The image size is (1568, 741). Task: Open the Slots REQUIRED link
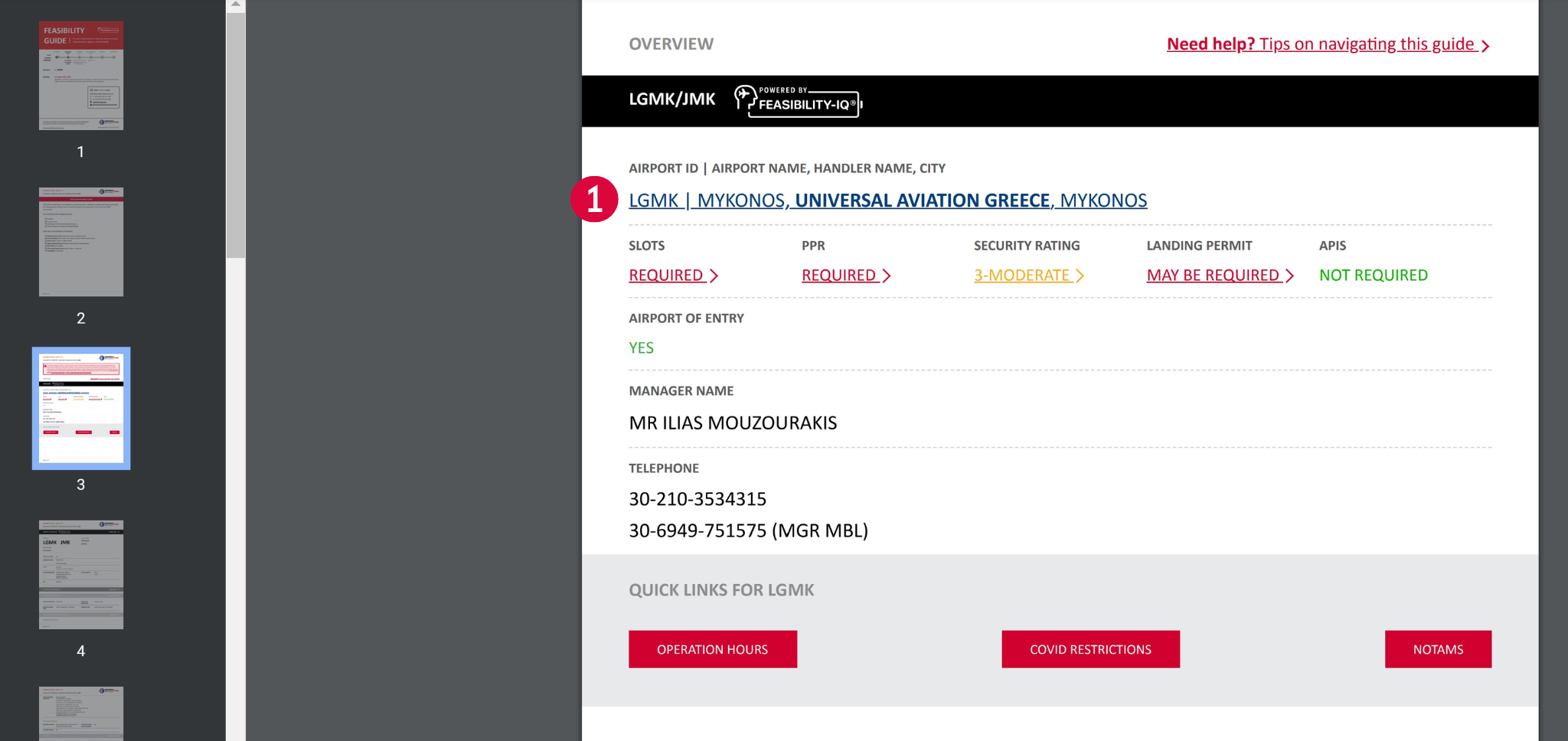click(674, 276)
